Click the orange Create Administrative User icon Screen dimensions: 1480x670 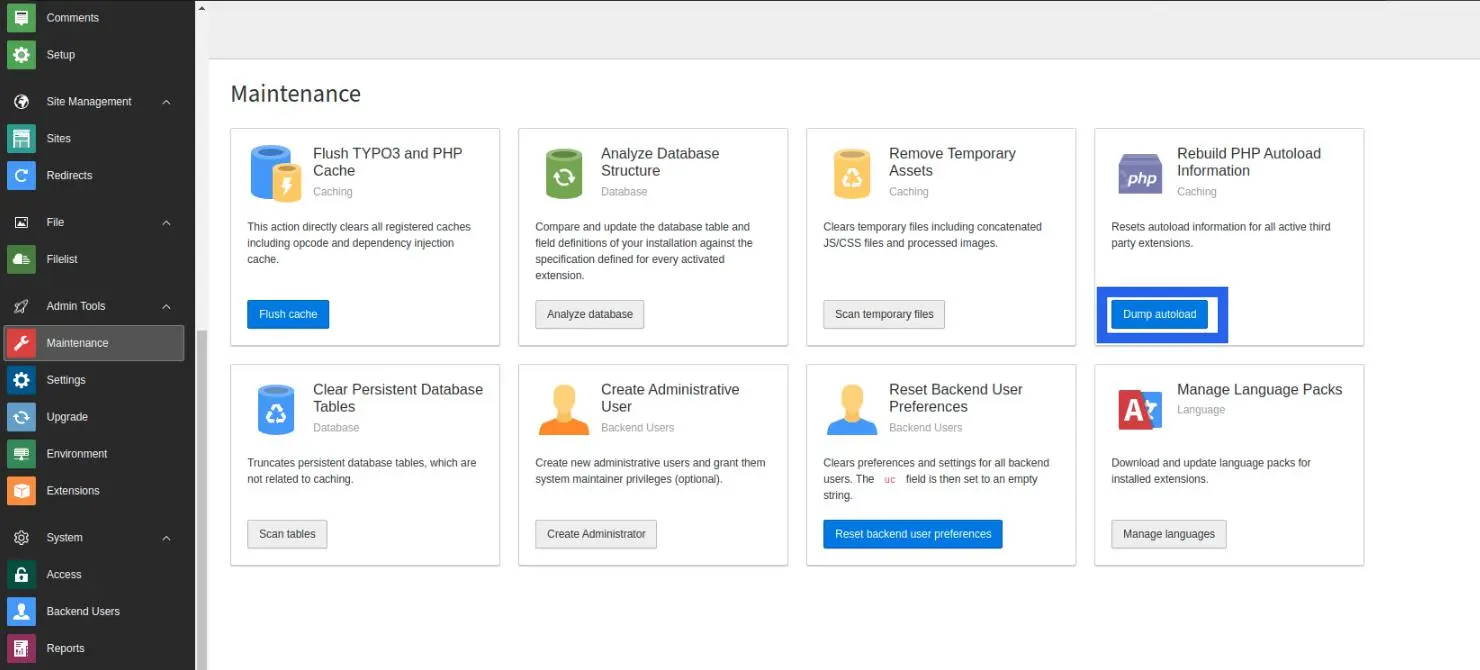pyautogui.click(x=564, y=409)
